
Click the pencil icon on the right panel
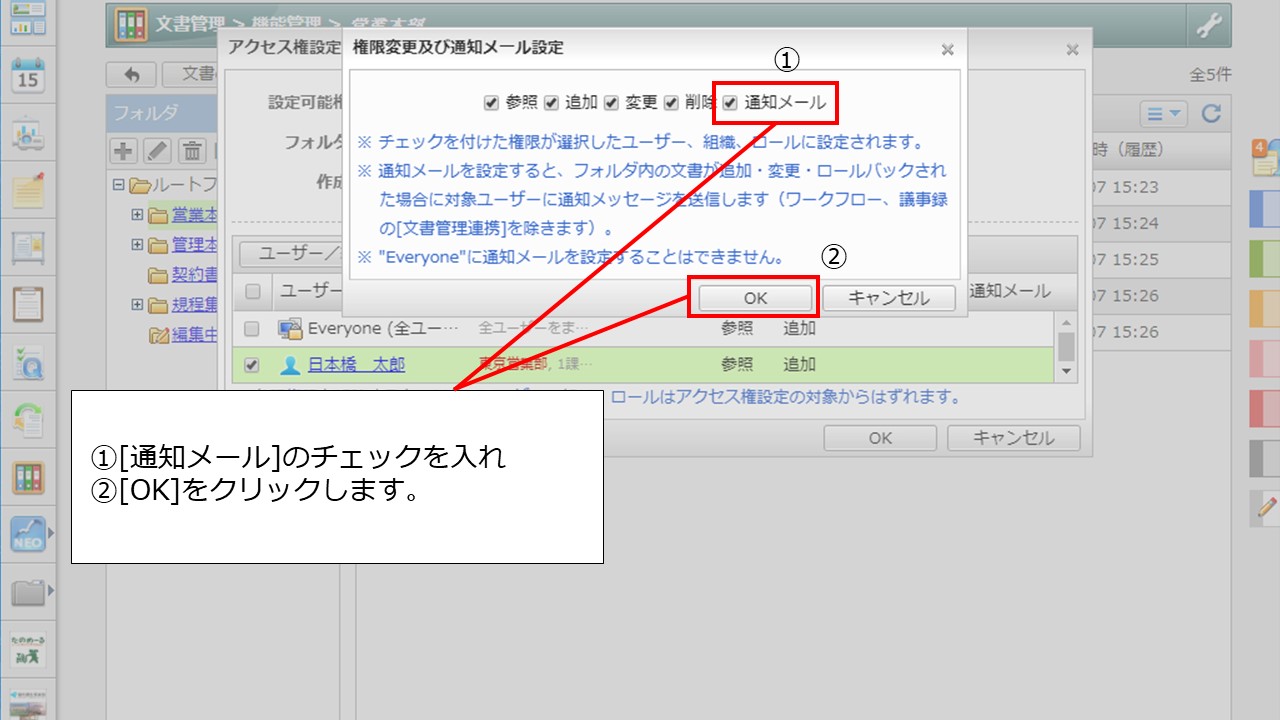1266,508
